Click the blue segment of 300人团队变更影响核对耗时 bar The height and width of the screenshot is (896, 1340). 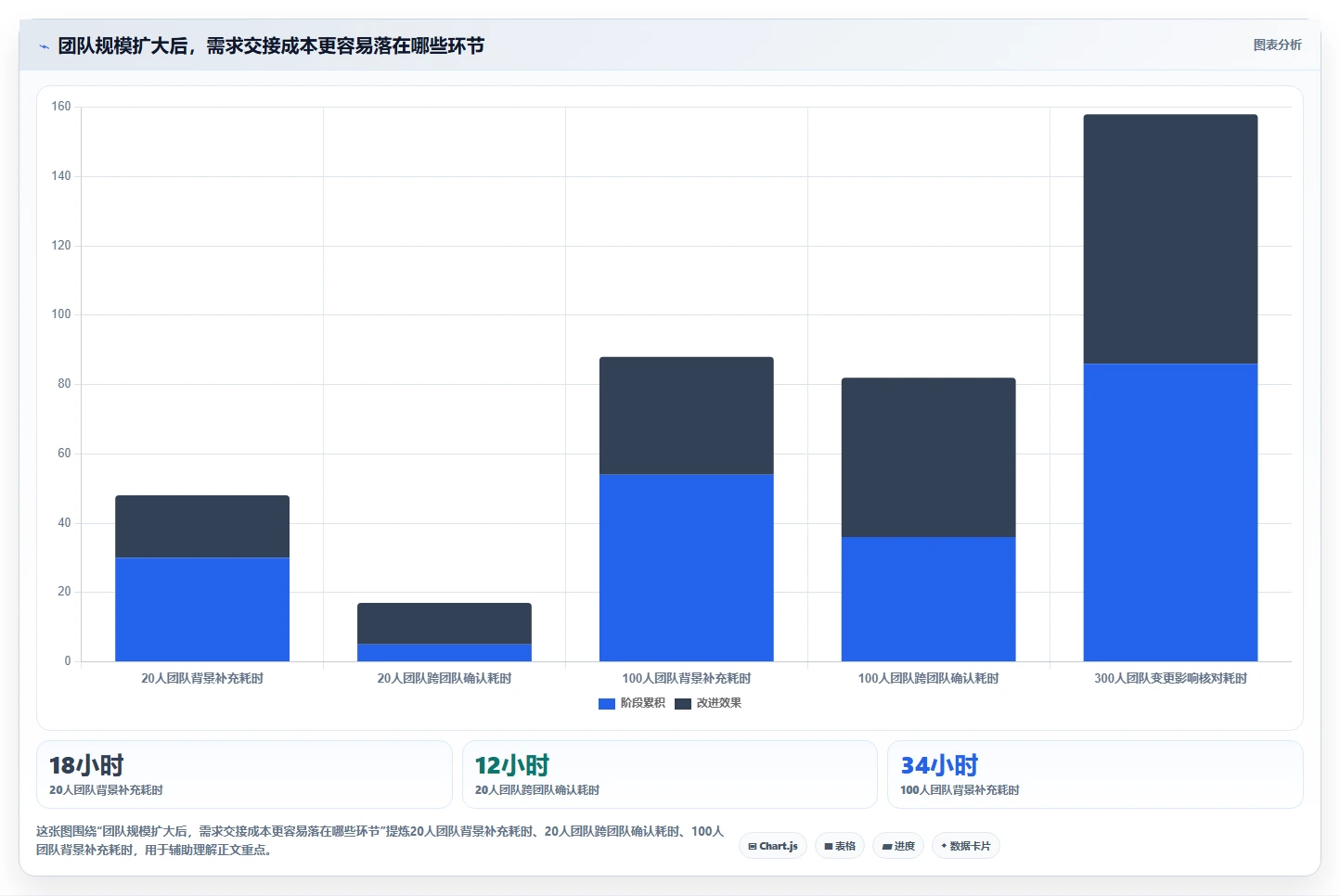point(1171,513)
